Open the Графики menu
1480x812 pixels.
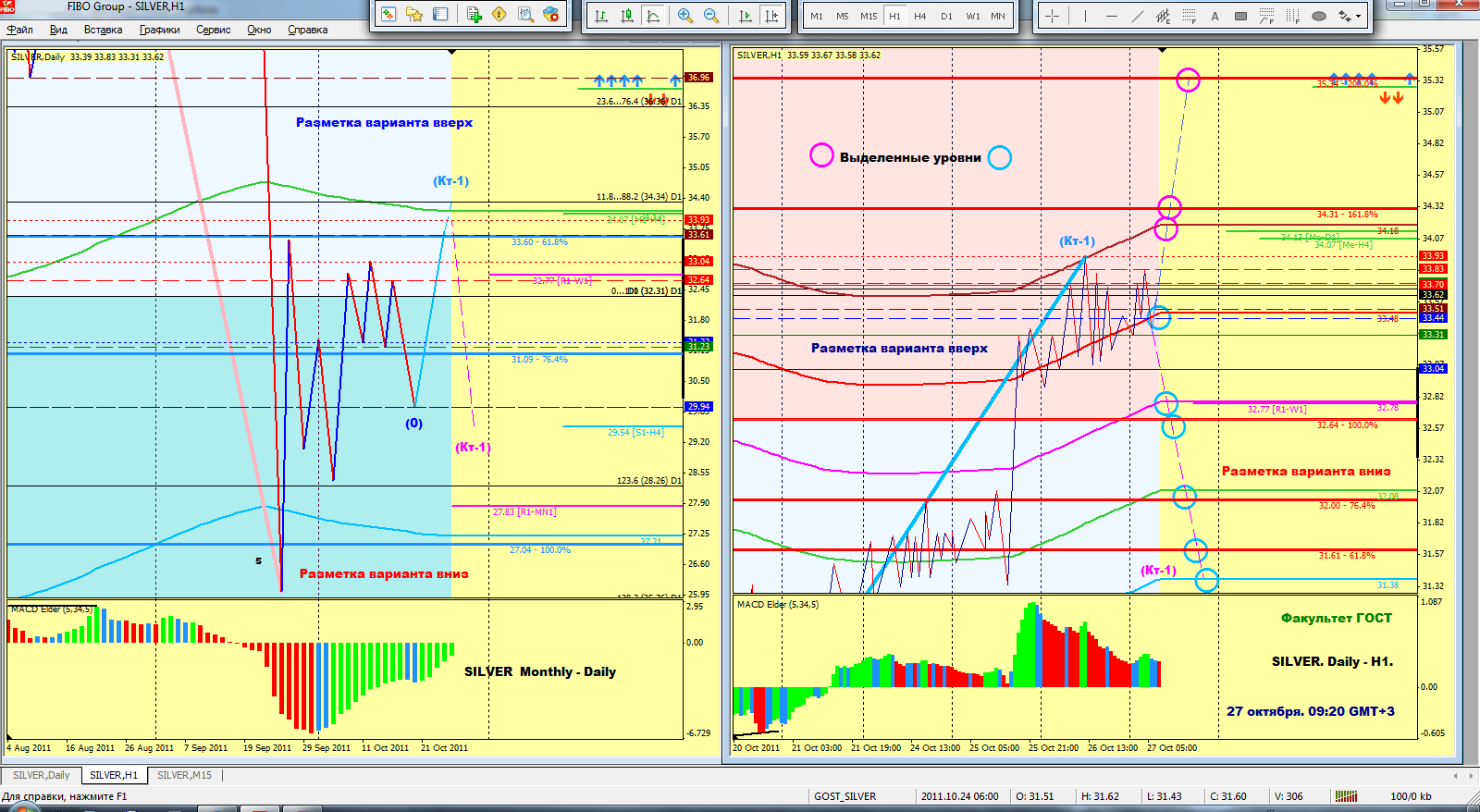(159, 30)
